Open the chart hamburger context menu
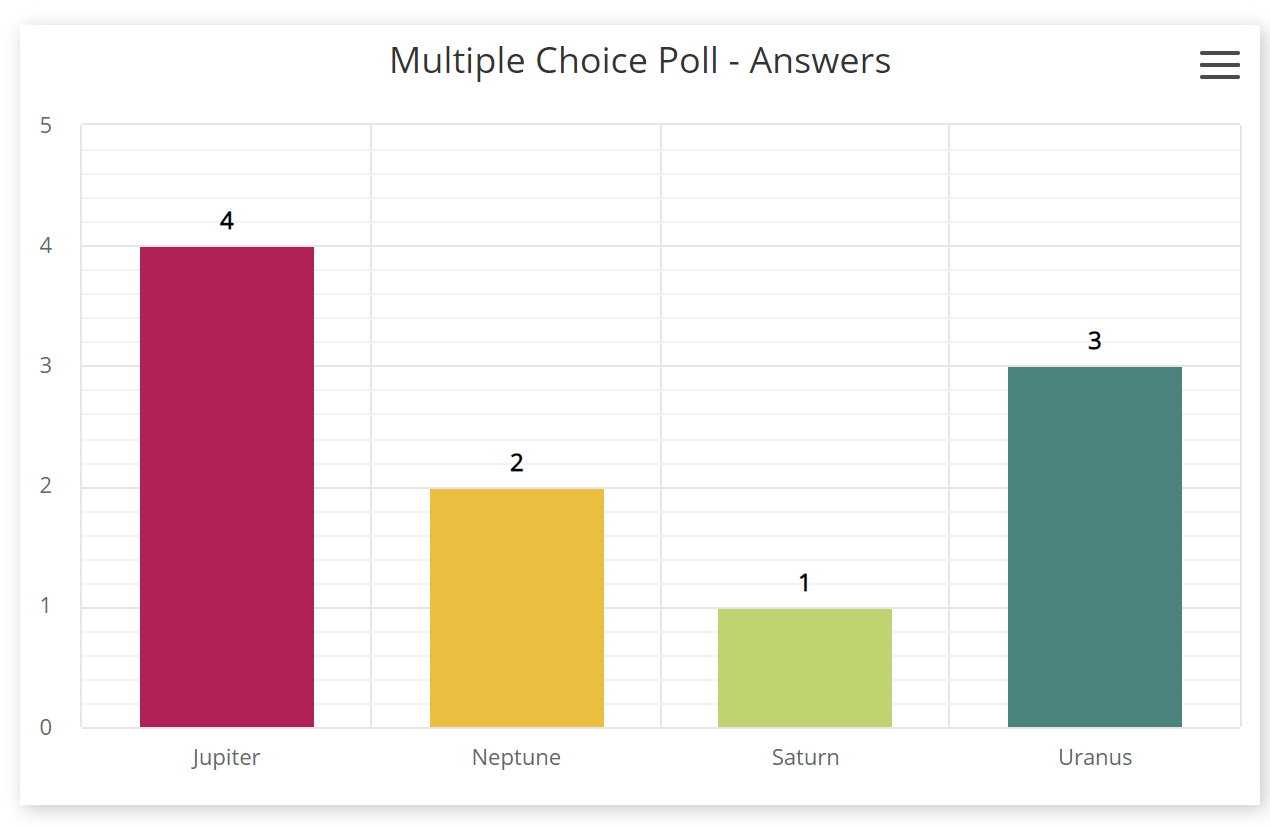 (x=1219, y=65)
